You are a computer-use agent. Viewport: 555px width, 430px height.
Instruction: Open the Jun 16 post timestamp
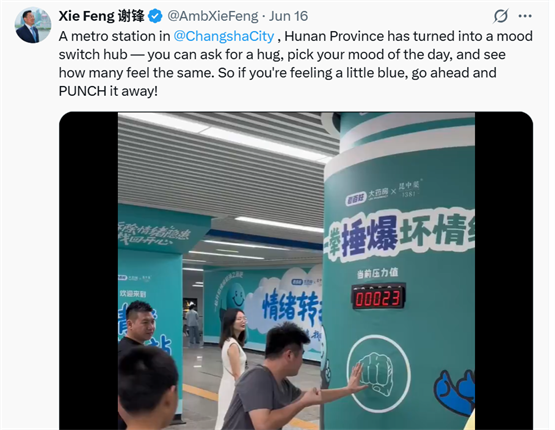point(288,16)
